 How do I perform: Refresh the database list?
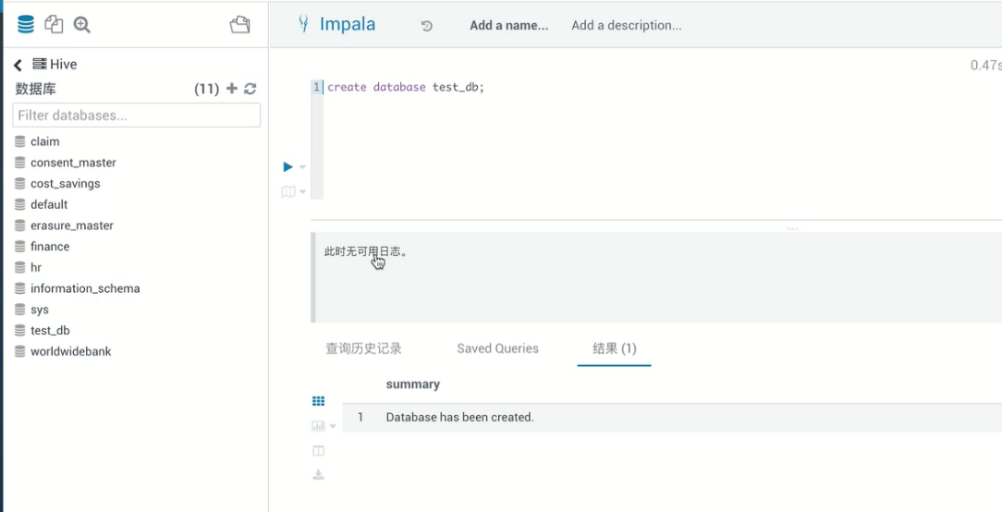pos(250,88)
